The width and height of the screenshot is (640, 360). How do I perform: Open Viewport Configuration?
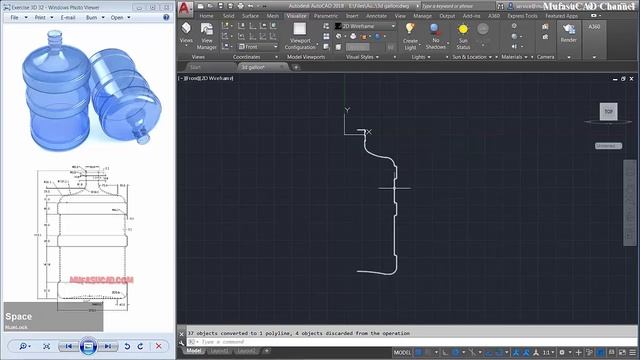click(x=300, y=36)
